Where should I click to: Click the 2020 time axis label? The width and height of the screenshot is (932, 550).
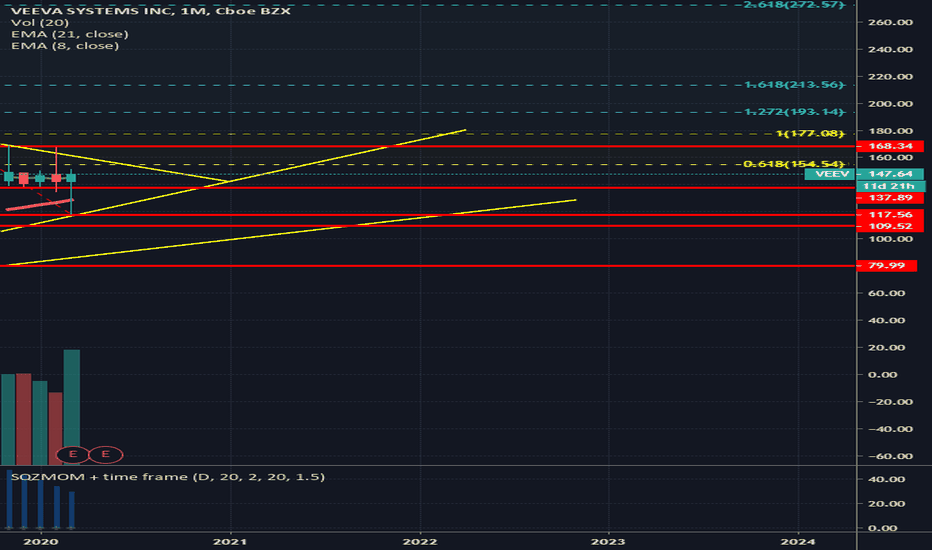point(41,542)
